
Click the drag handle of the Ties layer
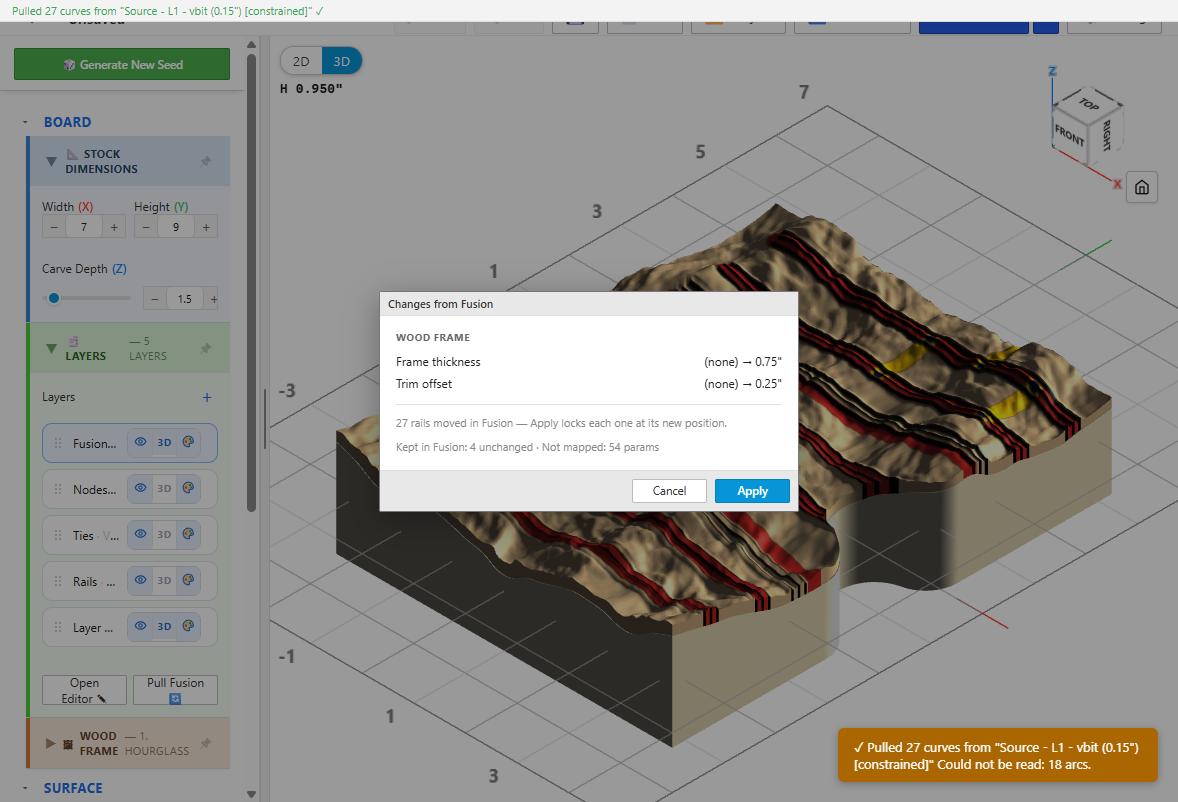click(x=58, y=535)
